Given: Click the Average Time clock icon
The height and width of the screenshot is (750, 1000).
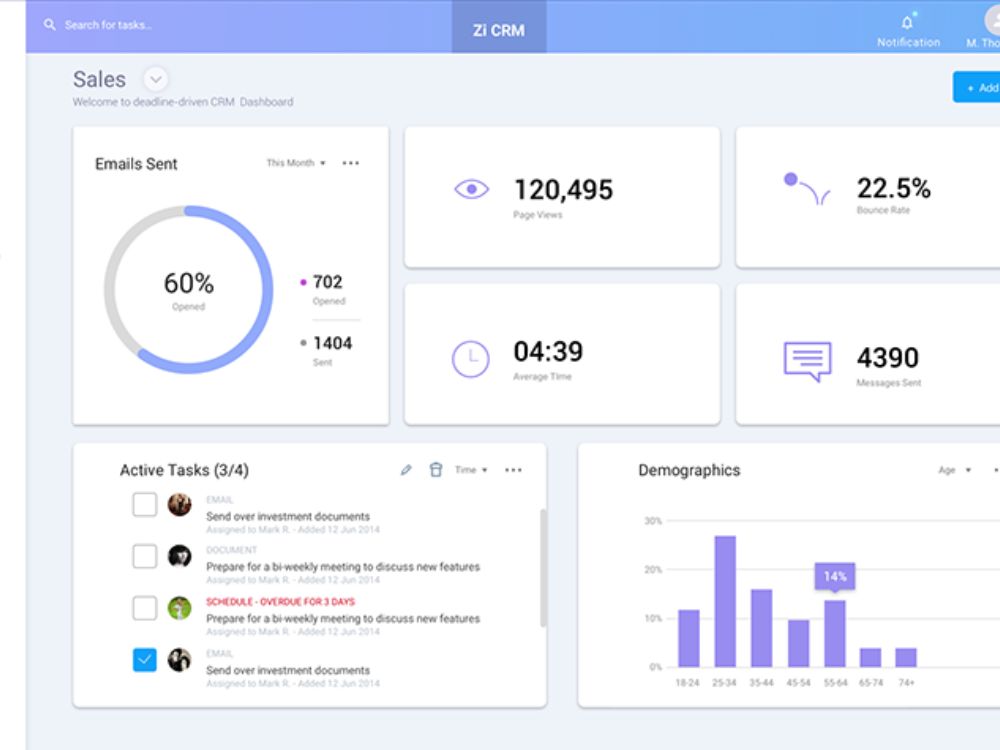Looking at the screenshot, I should [471, 359].
